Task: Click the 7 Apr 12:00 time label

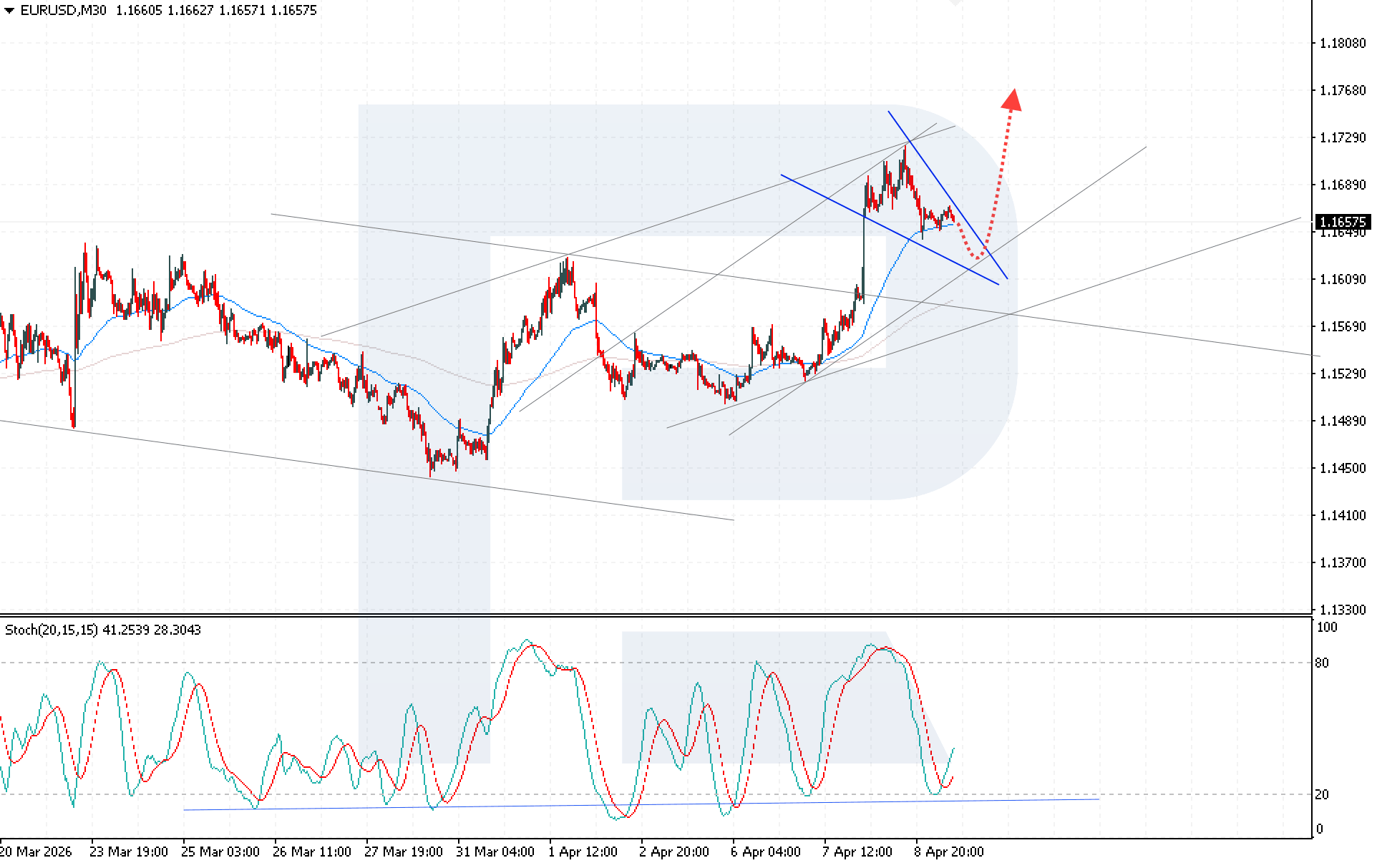Action: [857, 852]
